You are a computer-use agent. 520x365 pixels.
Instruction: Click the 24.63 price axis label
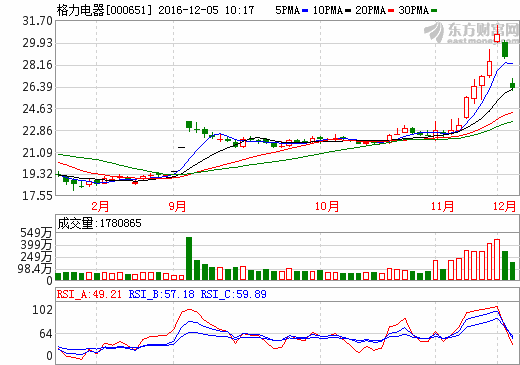coord(37,109)
